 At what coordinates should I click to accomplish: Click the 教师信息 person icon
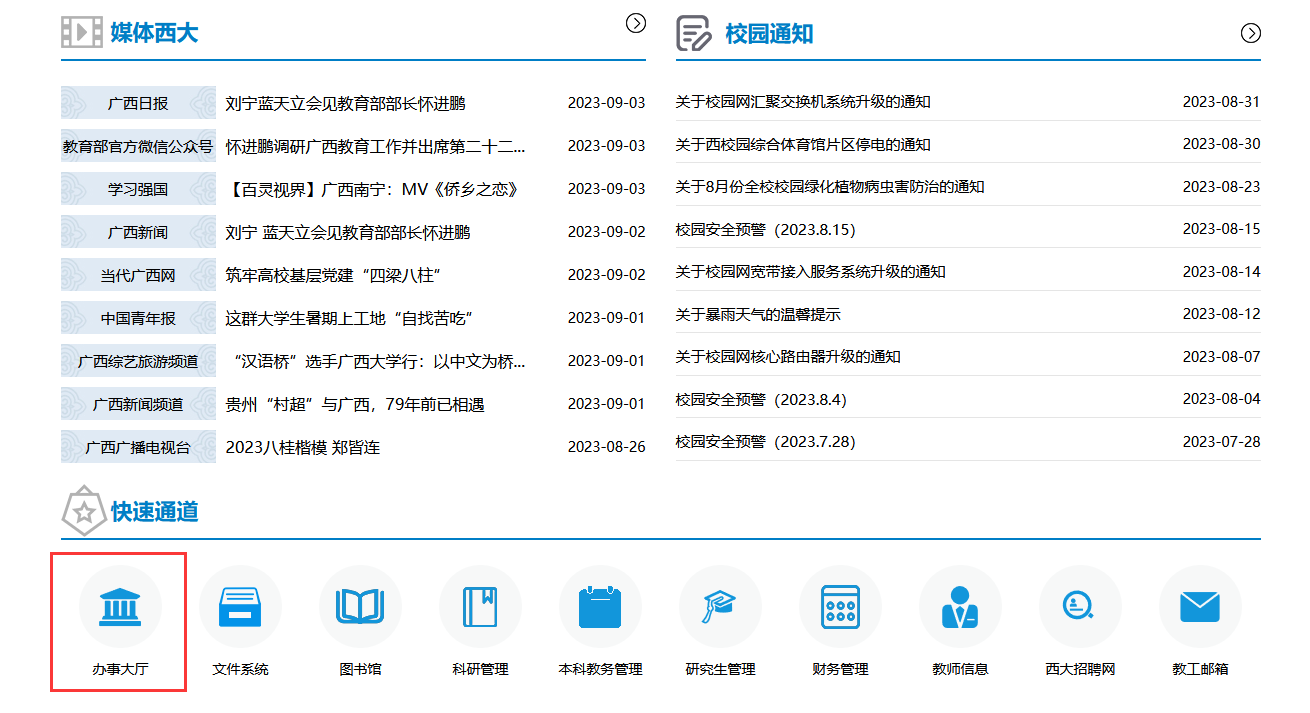point(960,607)
